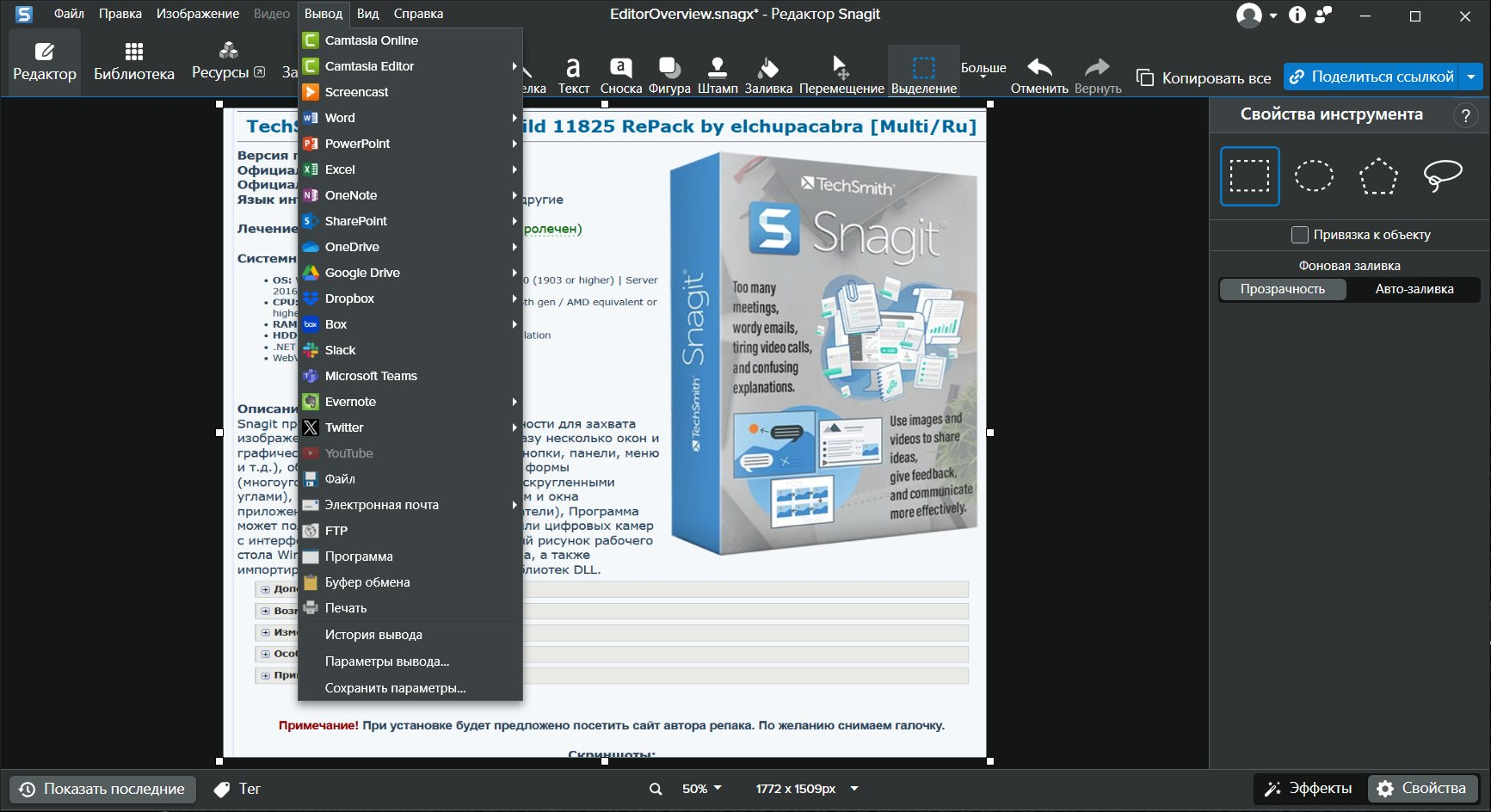Send output to Word
This screenshot has height=812, width=1491.
(x=410, y=118)
